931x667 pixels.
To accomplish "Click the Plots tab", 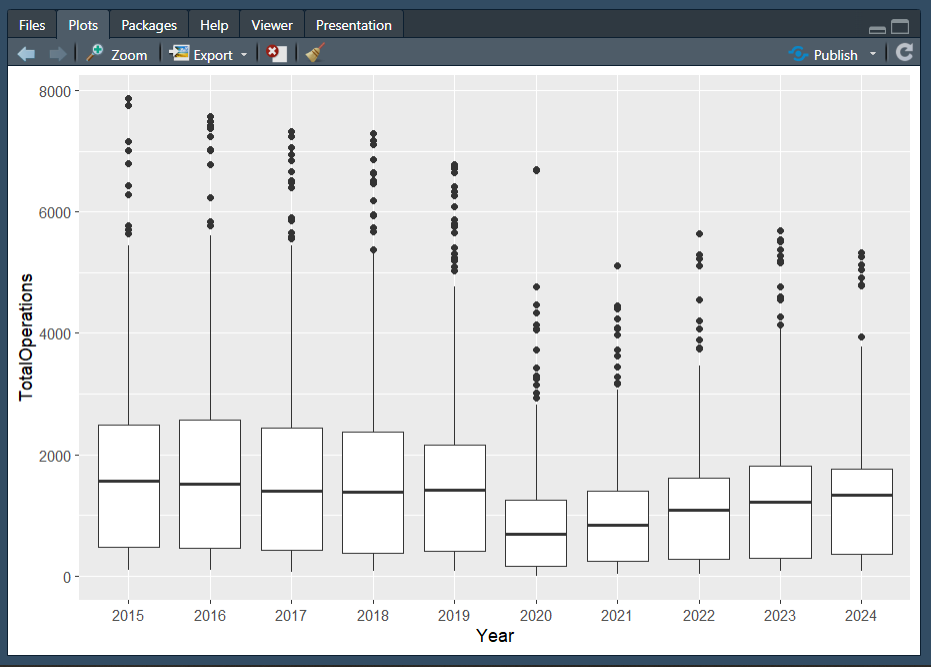I will [83, 25].
